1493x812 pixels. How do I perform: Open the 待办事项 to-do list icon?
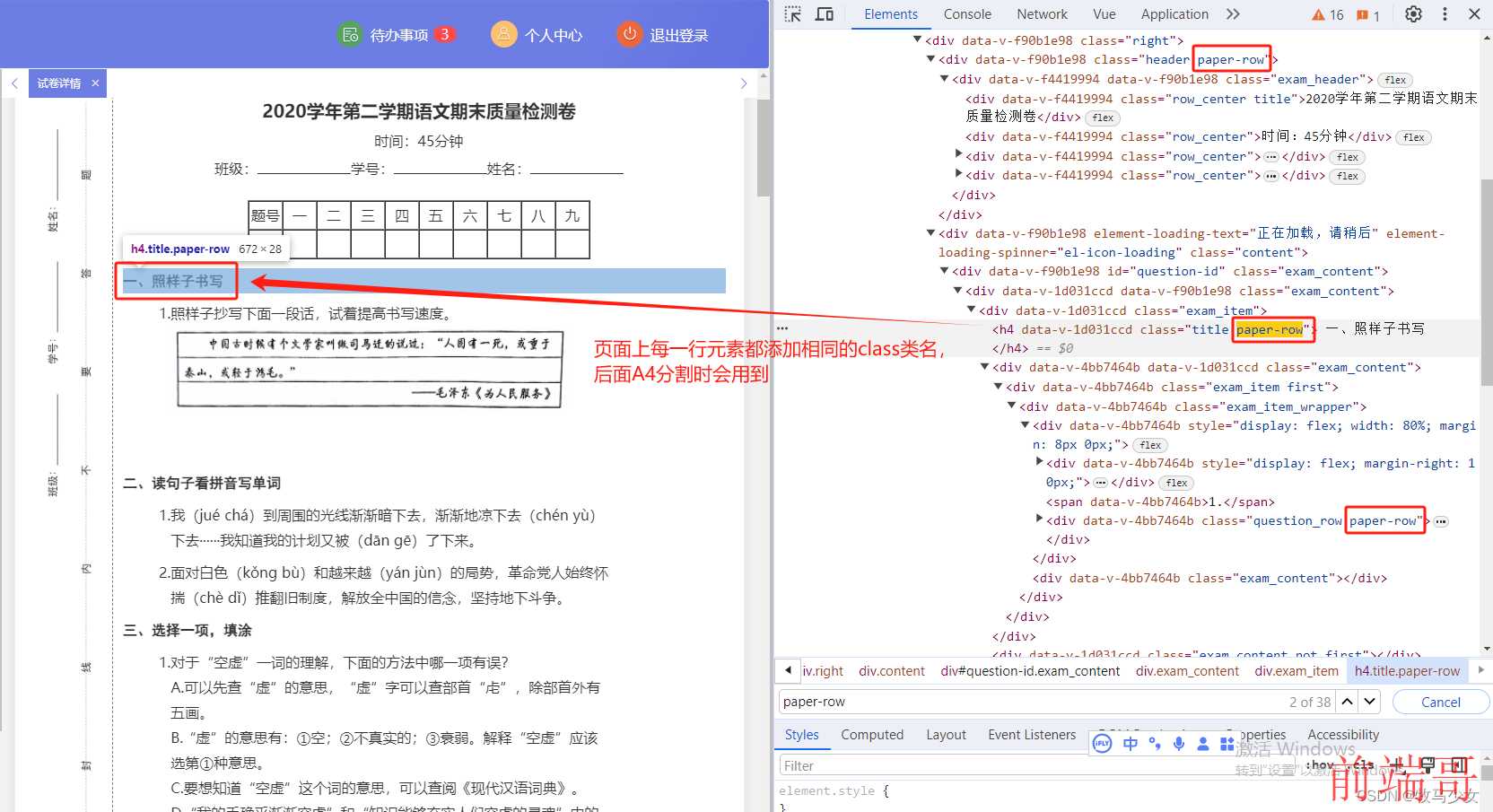point(349,35)
